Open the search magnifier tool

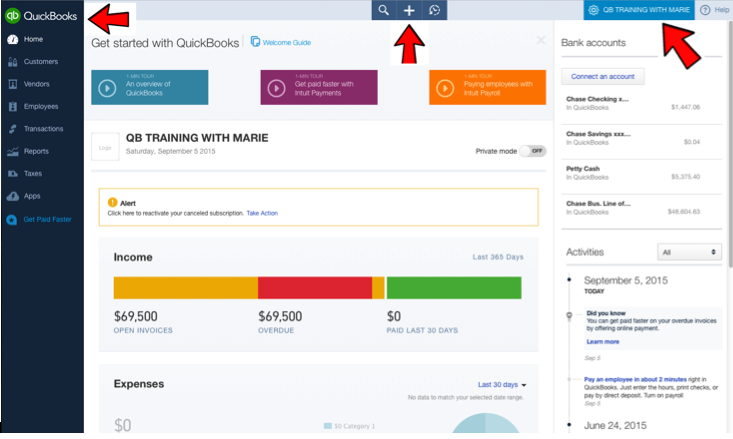pyautogui.click(x=383, y=10)
